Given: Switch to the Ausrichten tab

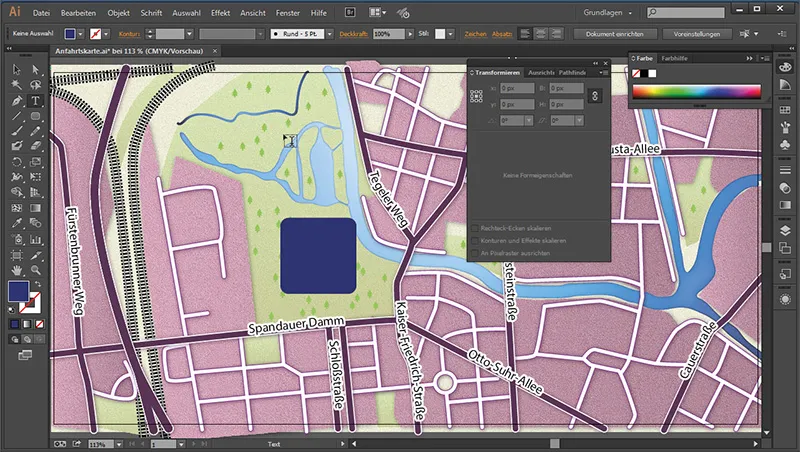Looking at the screenshot, I should [541, 72].
